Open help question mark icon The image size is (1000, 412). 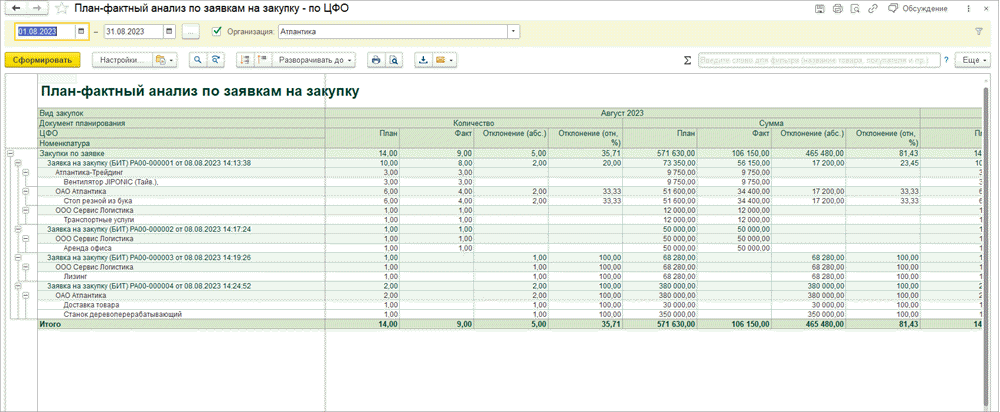pyautogui.click(x=946, y=59)
